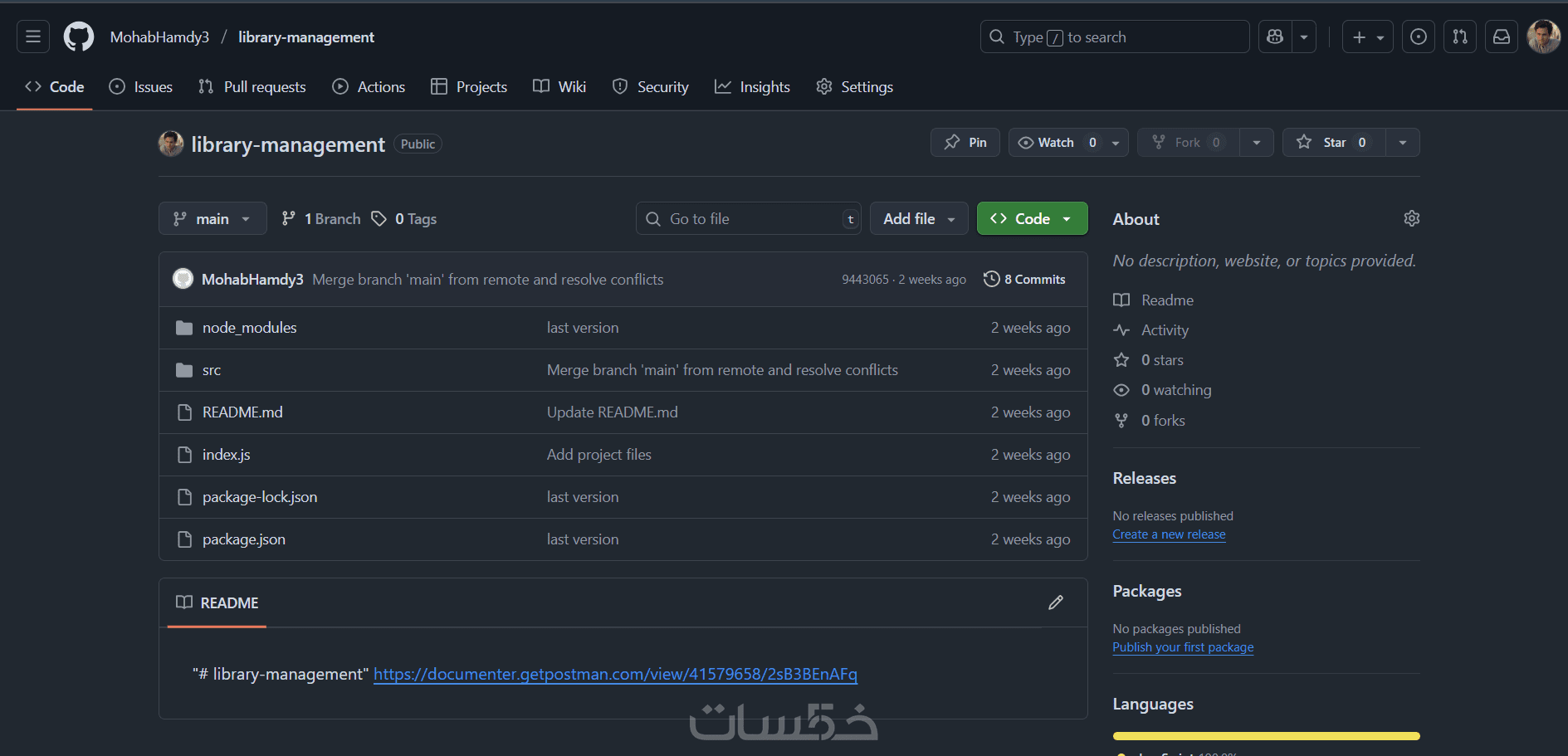Click the MohabHamdy3 owner breadcrumb link
Image resolution: width=1568 pixels, height=756 pixels.
pyautogui.click(x=159, y=37)
